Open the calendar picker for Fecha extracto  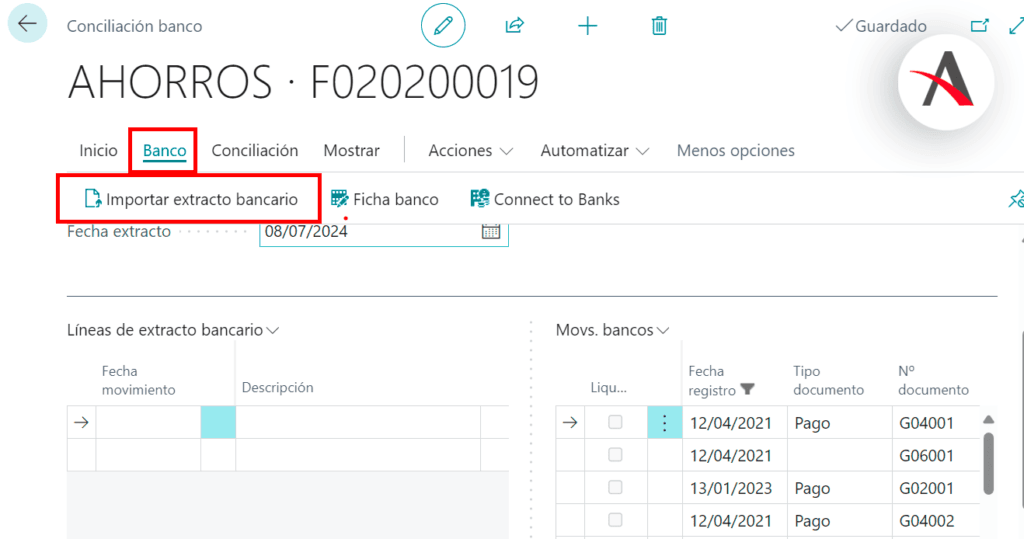tap(491, 231)
